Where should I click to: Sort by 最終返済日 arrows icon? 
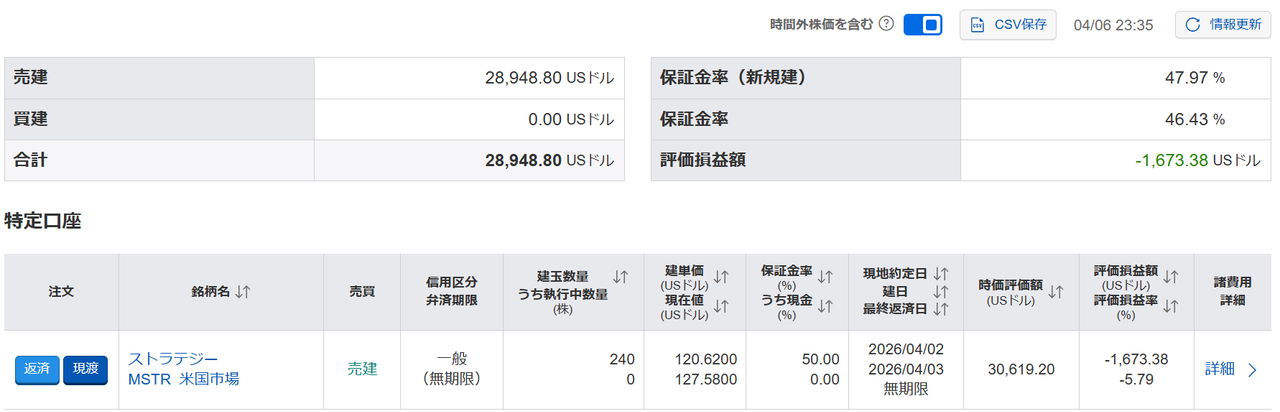click(939, 309)
